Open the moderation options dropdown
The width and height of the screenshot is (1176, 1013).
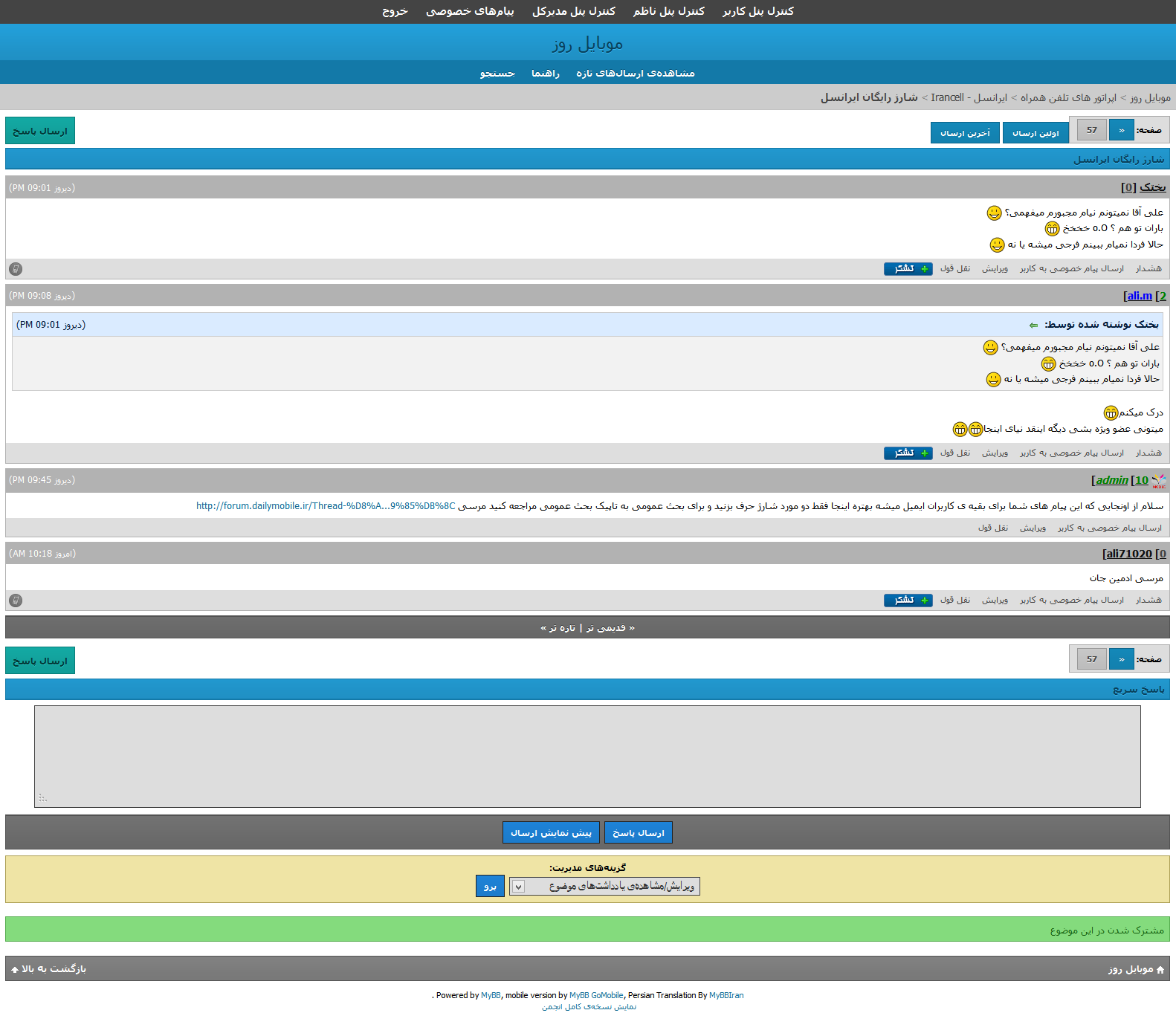pyautogui.click(x=604, y=886)
